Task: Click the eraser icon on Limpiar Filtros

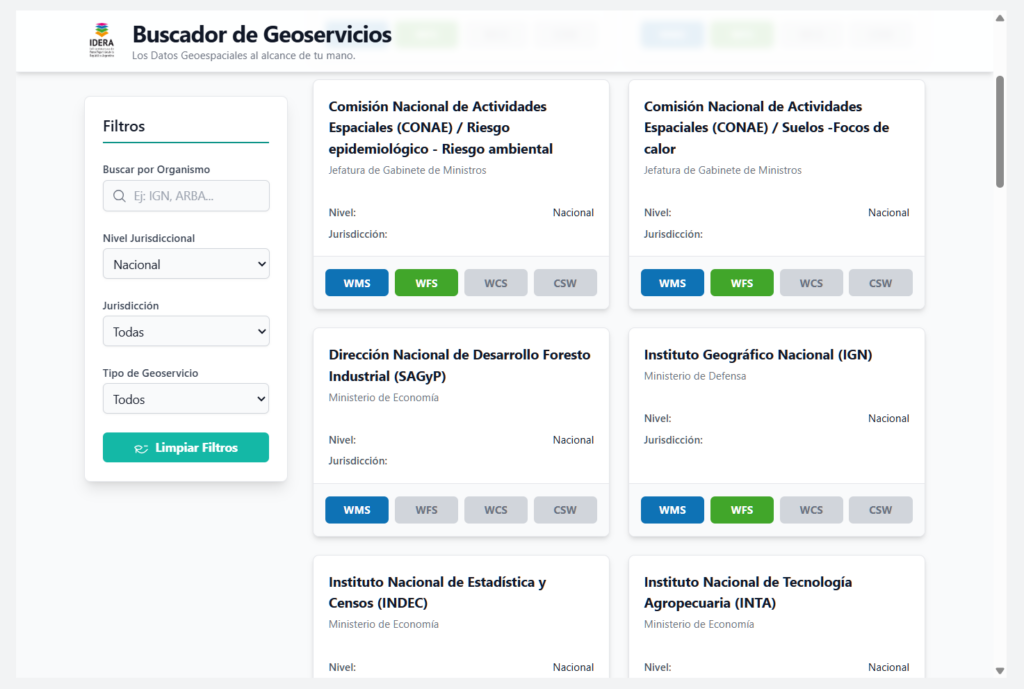Action: [x=141, y=448]
